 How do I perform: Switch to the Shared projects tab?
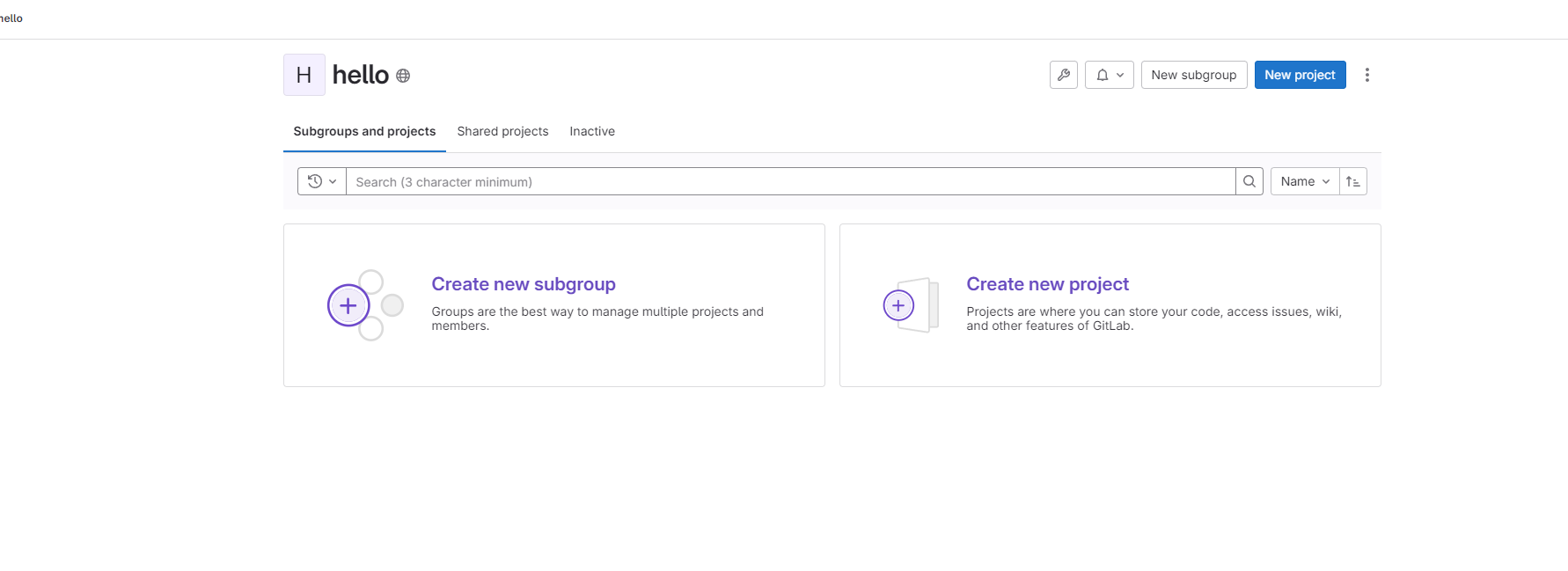(x=502, y=131)
